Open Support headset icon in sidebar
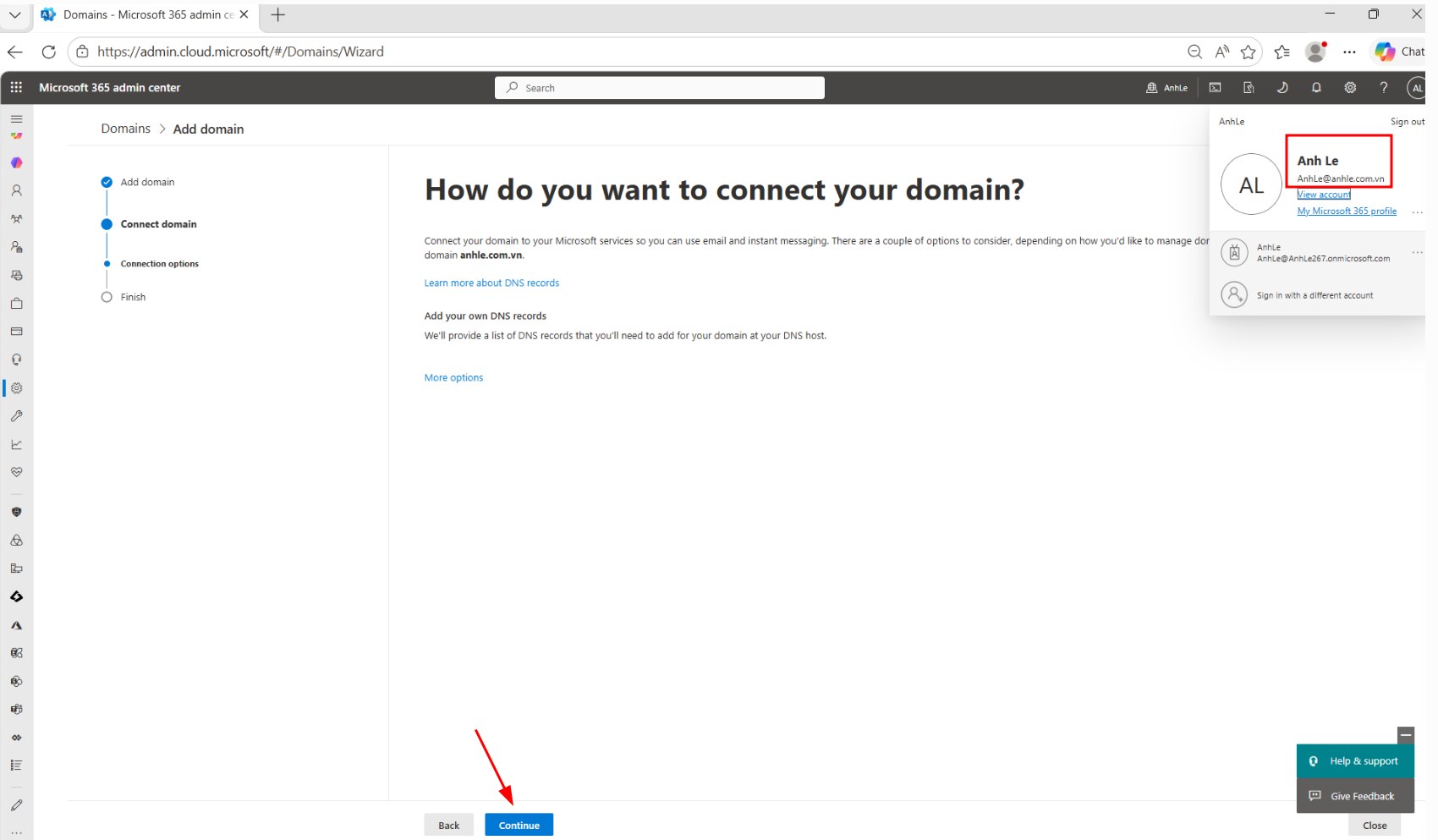Screen dimensions: 1438x840 (16, 360)
